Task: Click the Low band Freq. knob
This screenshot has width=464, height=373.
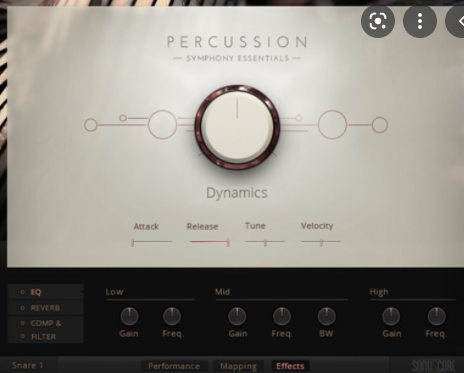Action: pos(172,316)
